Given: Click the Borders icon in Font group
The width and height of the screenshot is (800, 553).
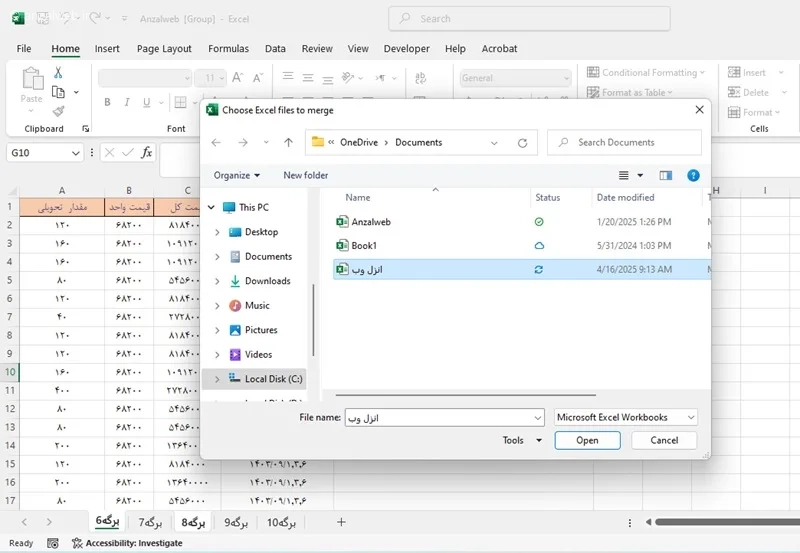Looking at the screenshot, I should point(180,102).
